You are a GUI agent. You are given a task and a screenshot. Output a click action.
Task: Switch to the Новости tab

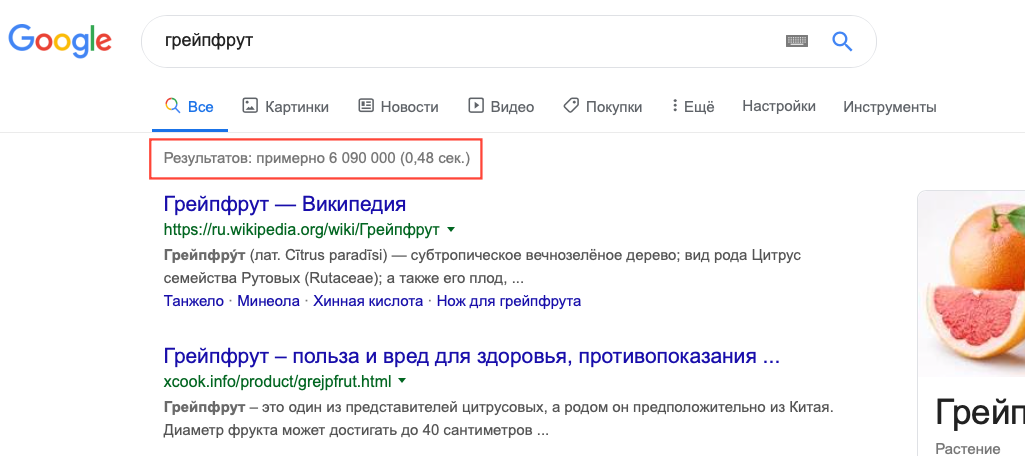pyautogui.click(x=399, y=106)
